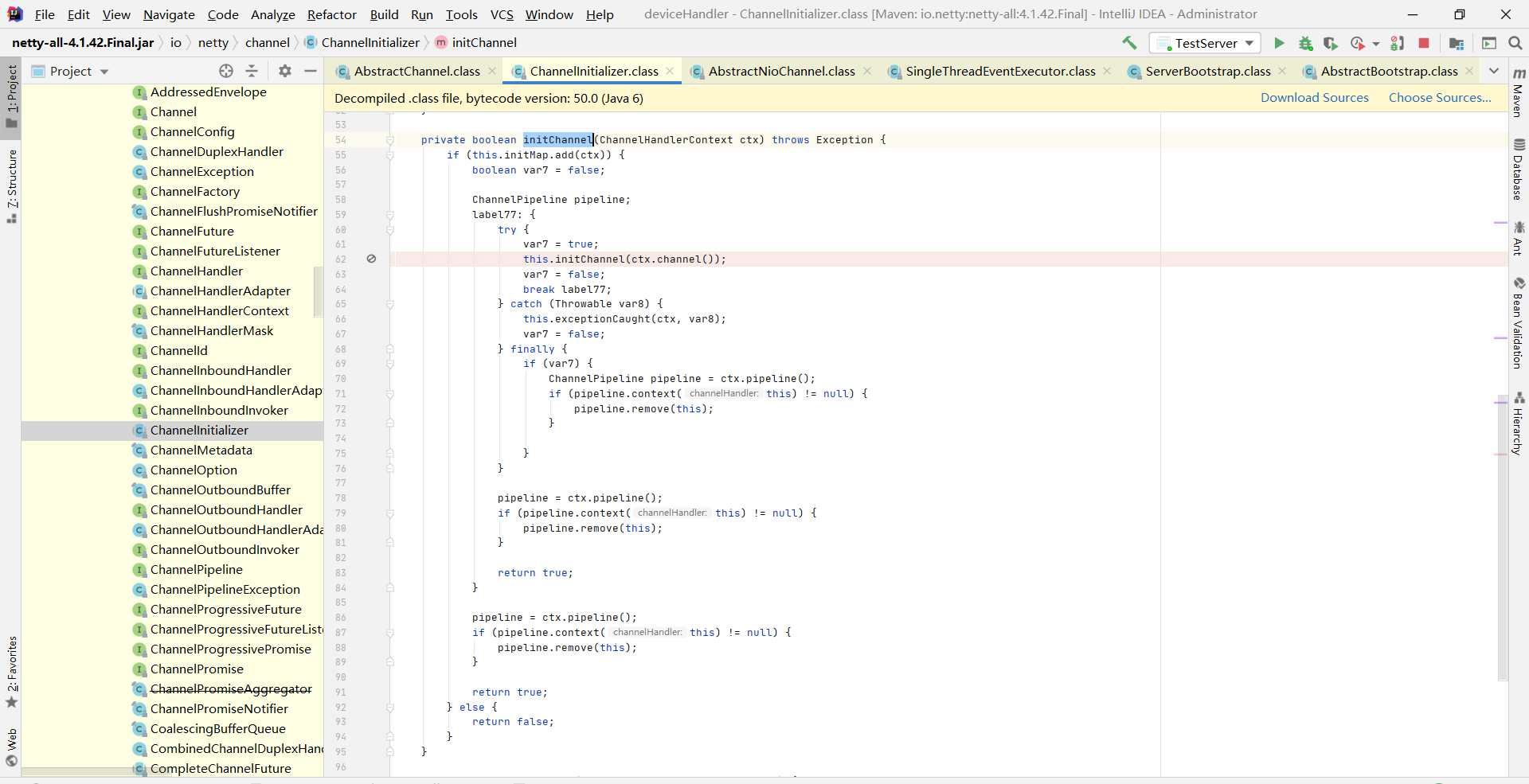Toggle the Web tool window tab
Viewport: 1529px width, 784px height.
11,747
